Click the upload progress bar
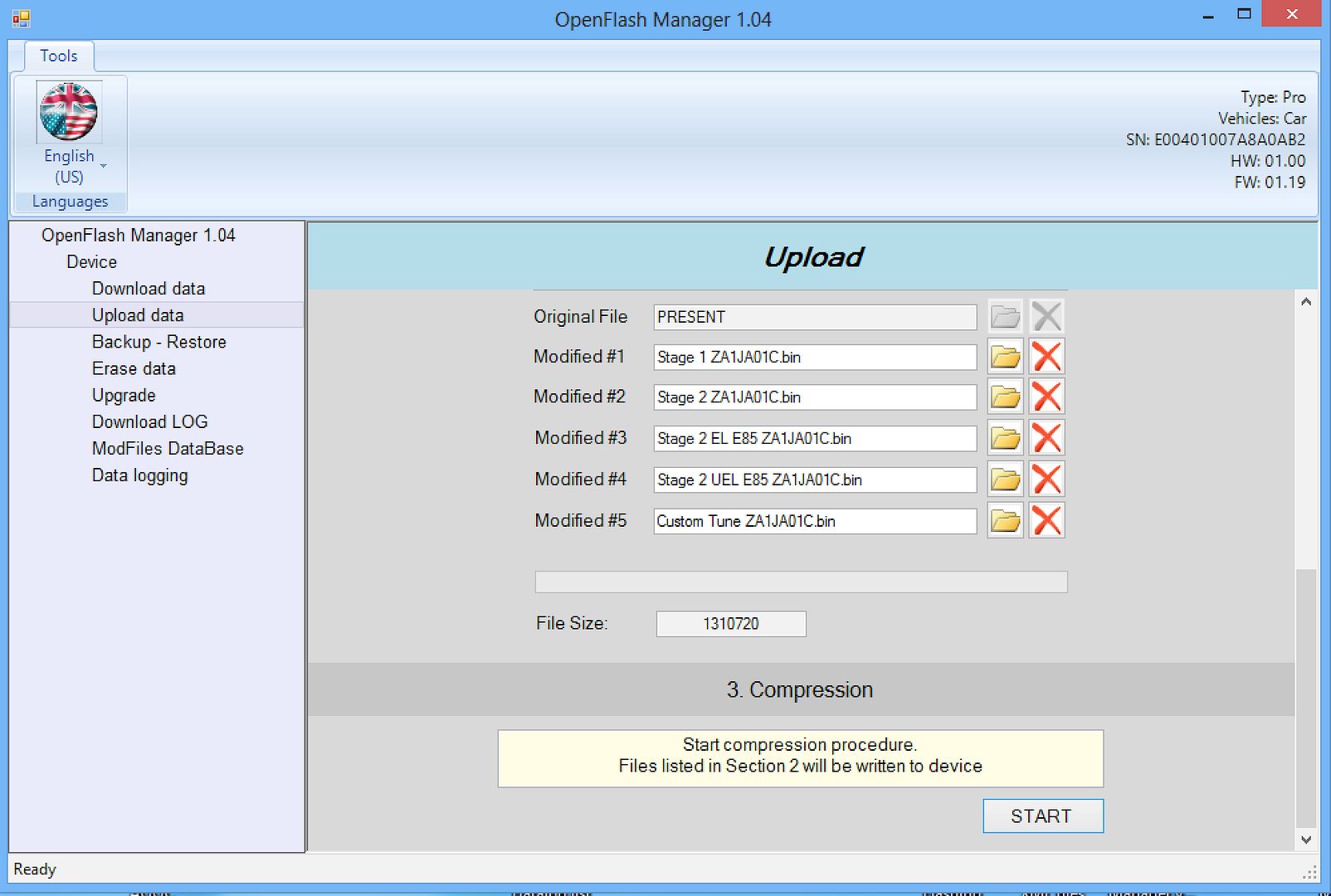This screenshot has height=896, width=1331. 801,582
